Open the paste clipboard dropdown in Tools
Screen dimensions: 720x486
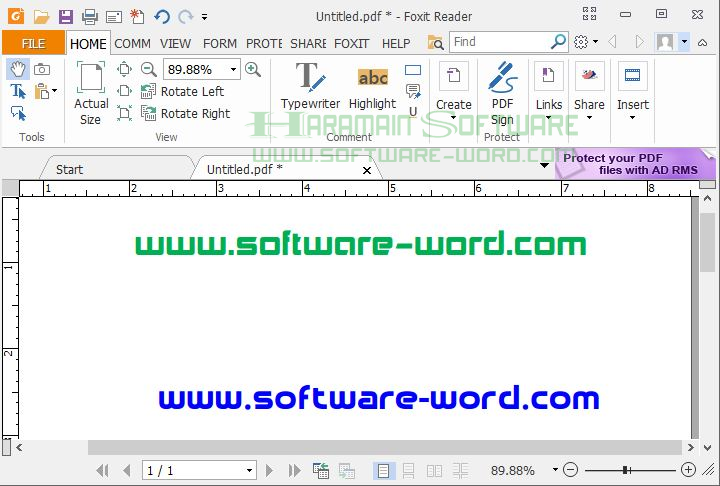55,91
